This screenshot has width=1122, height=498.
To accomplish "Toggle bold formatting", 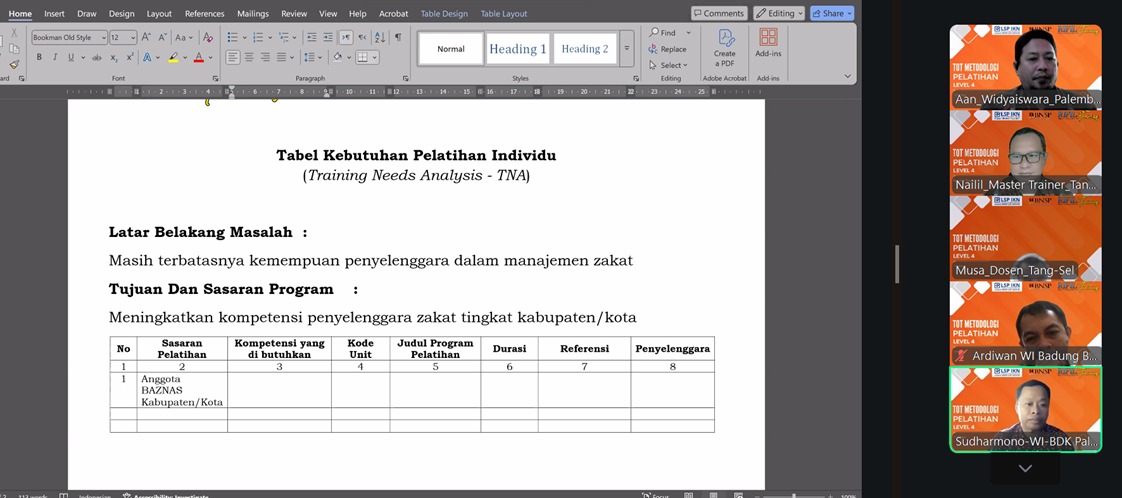I will pyautogui.click(x=39, y=58).
